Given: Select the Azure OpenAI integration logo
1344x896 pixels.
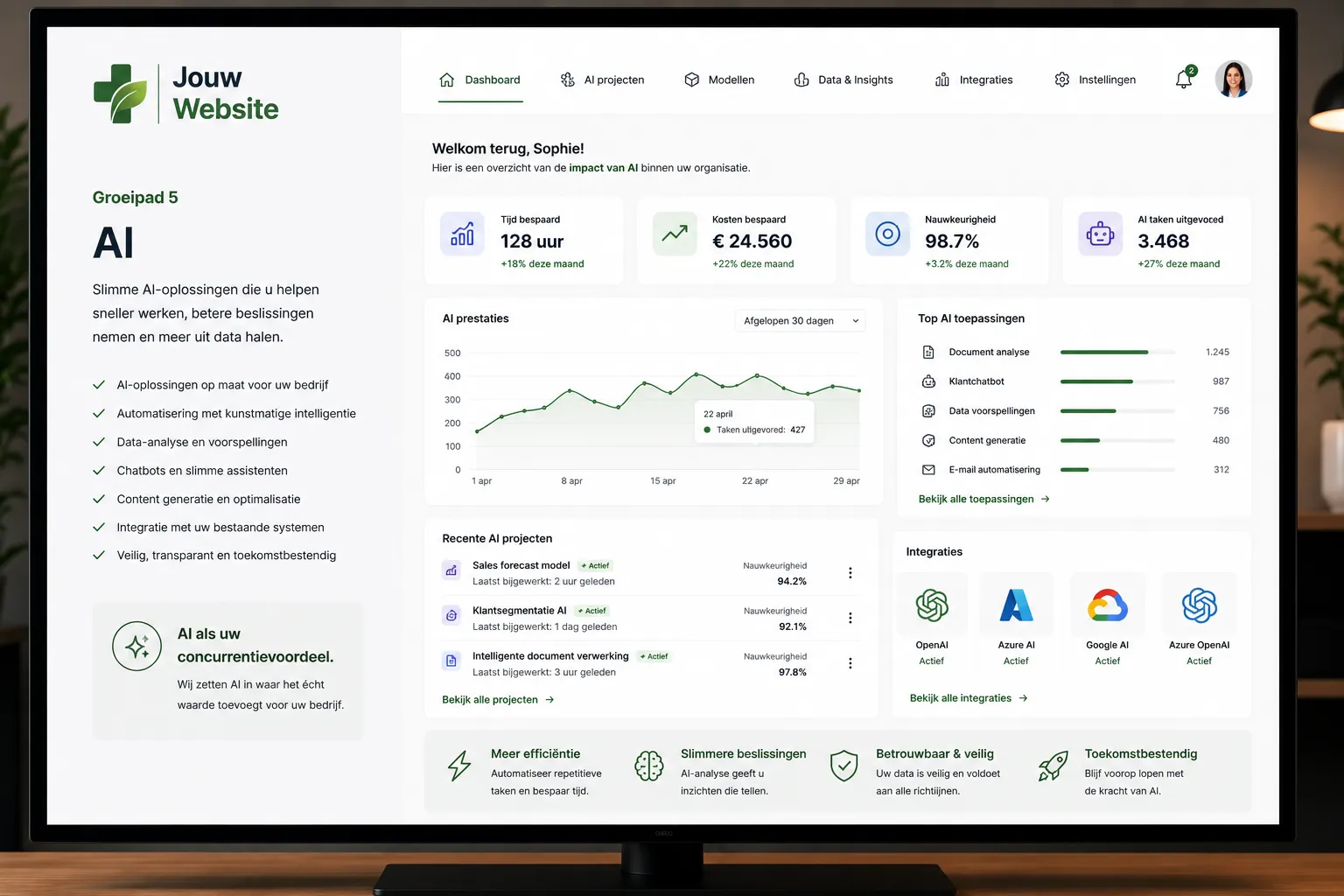Looking at the screenshot, I should 1200,605.
